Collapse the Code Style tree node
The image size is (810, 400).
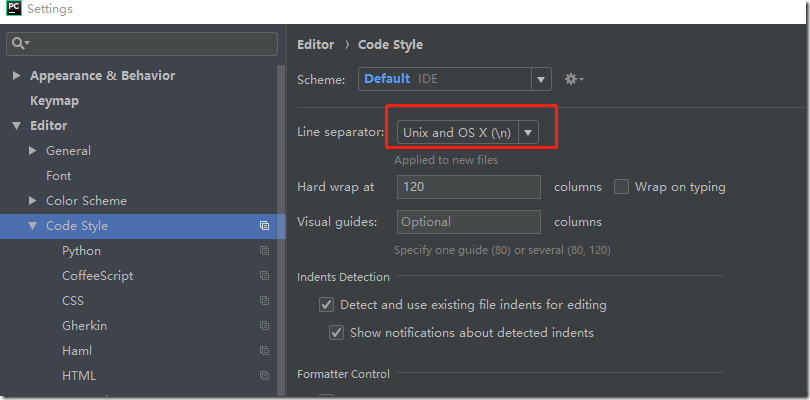pyautogui.click(x=33, y=226)
